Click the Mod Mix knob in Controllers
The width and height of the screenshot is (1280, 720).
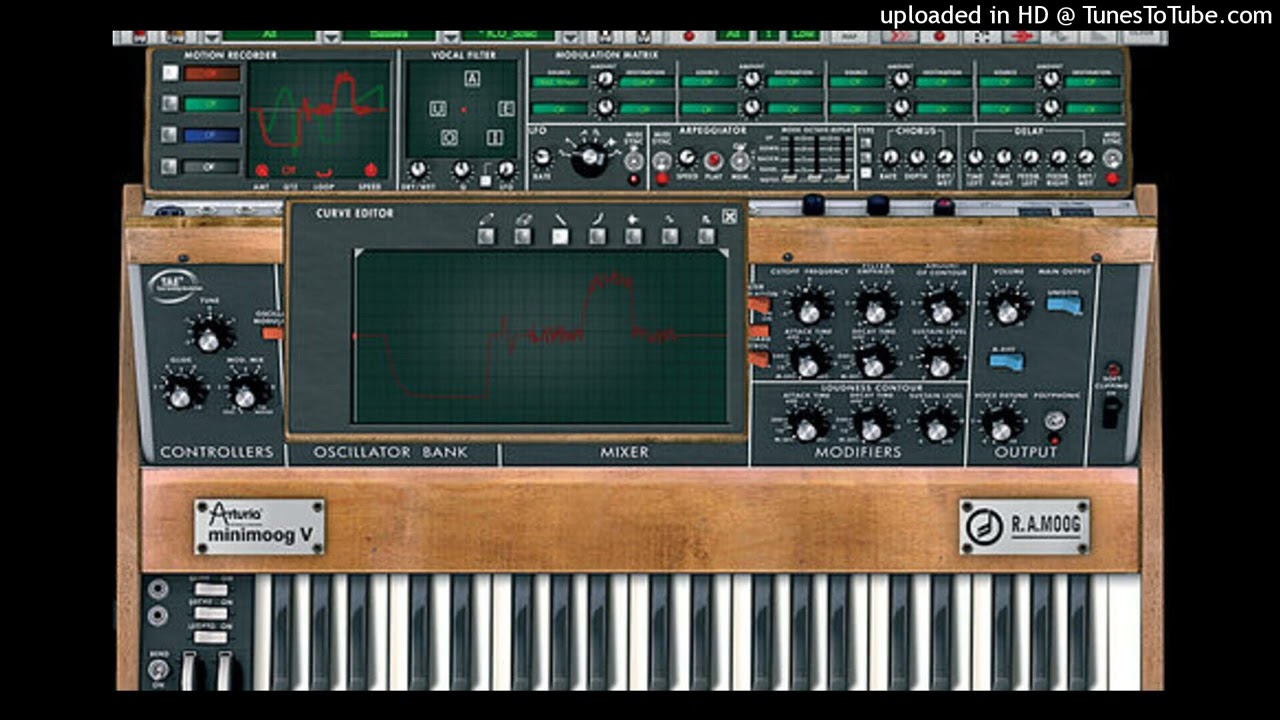[246, 391]
